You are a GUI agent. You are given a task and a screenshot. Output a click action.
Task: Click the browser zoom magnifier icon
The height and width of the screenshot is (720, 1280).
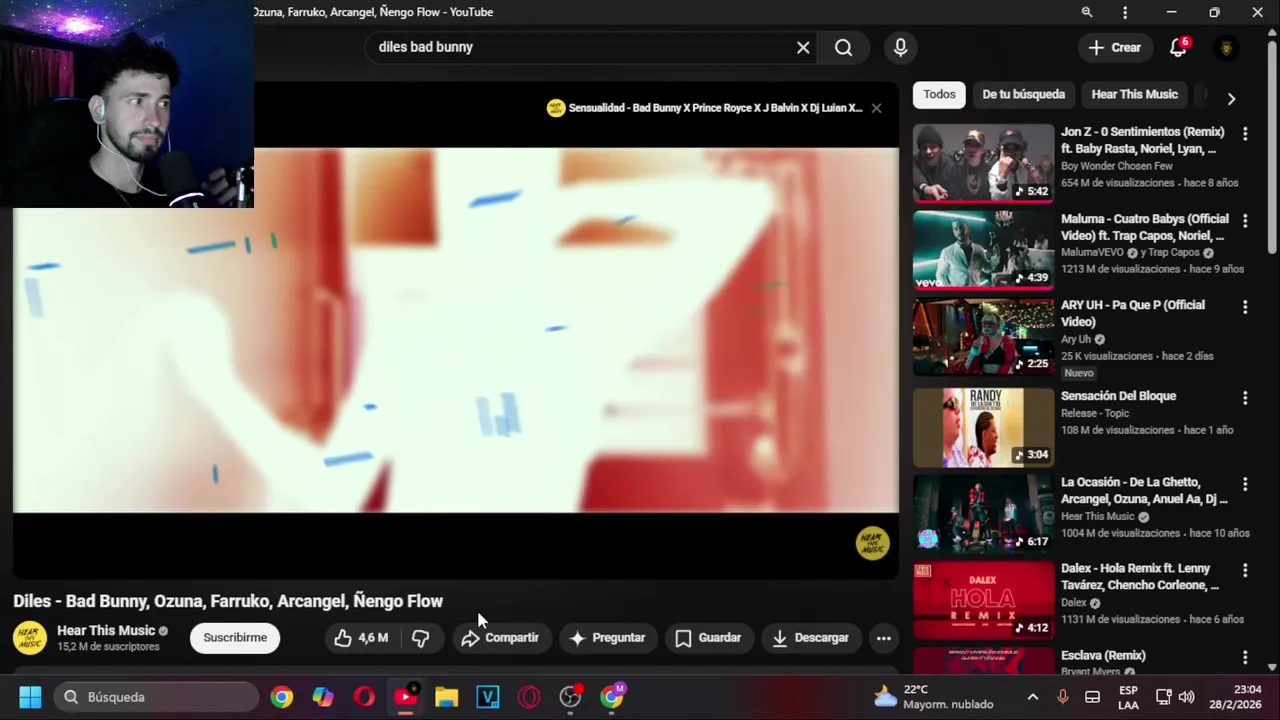(x=1086, y=12)
